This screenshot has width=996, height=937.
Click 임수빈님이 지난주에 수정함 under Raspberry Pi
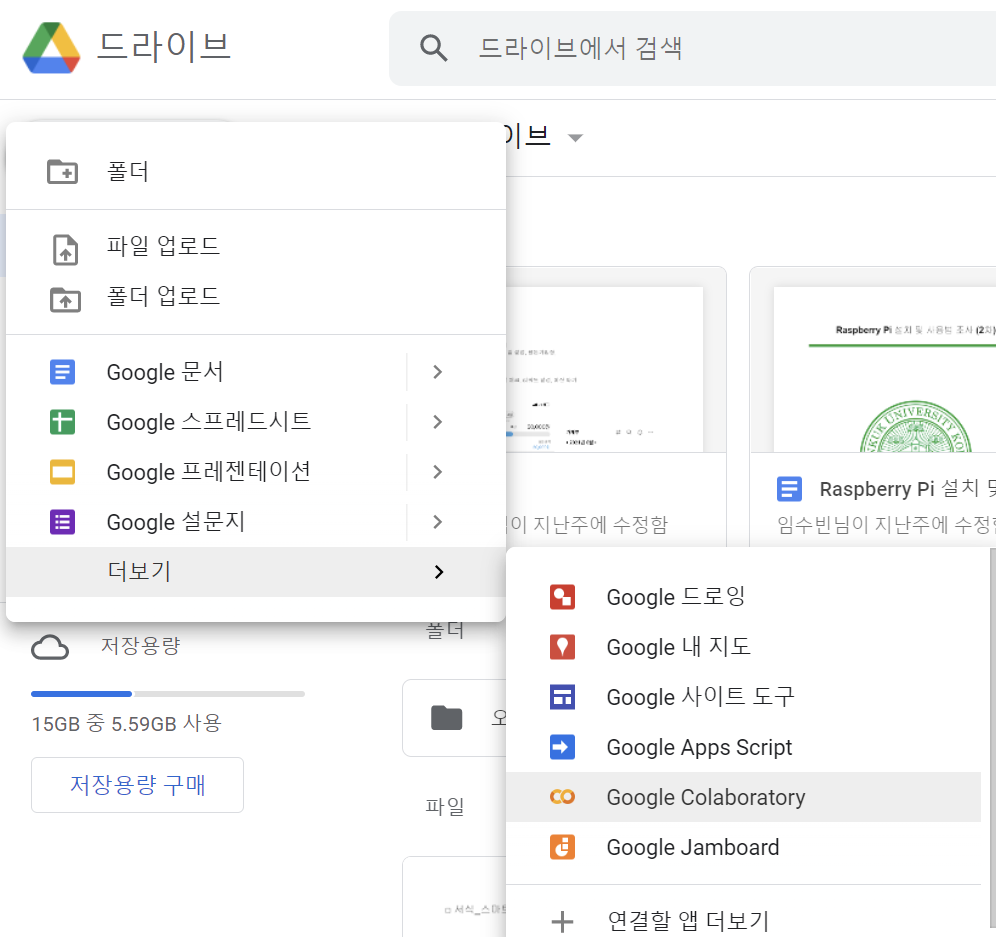886,525
